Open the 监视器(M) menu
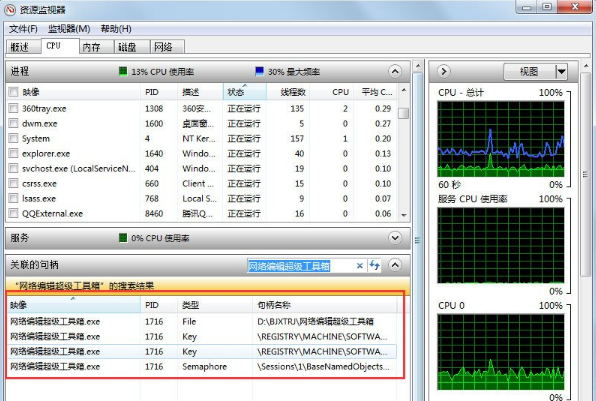This screenshot has width=596, height=401. (69, 29)
